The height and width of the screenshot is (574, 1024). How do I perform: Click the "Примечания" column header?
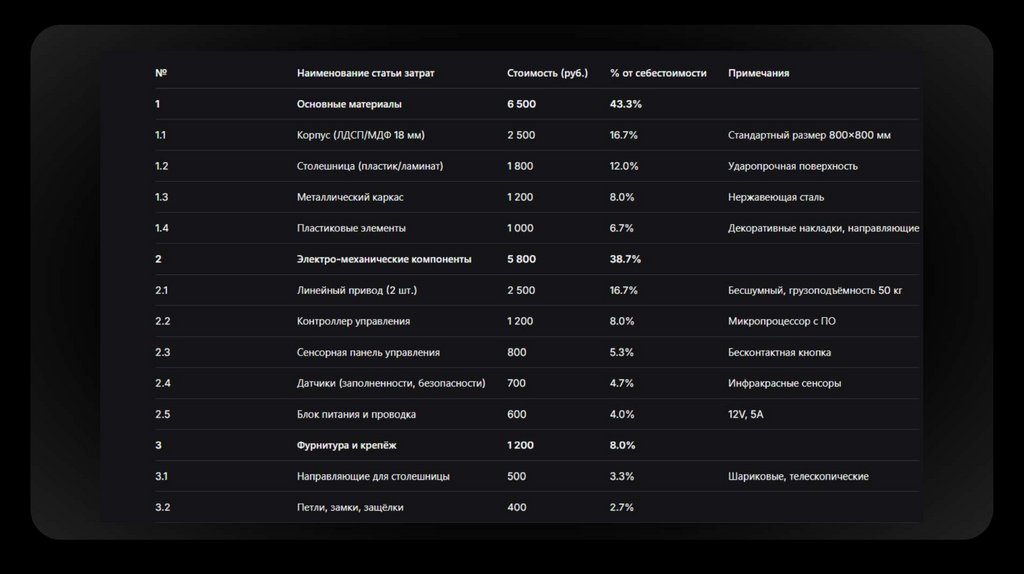[x=759, y=73]
